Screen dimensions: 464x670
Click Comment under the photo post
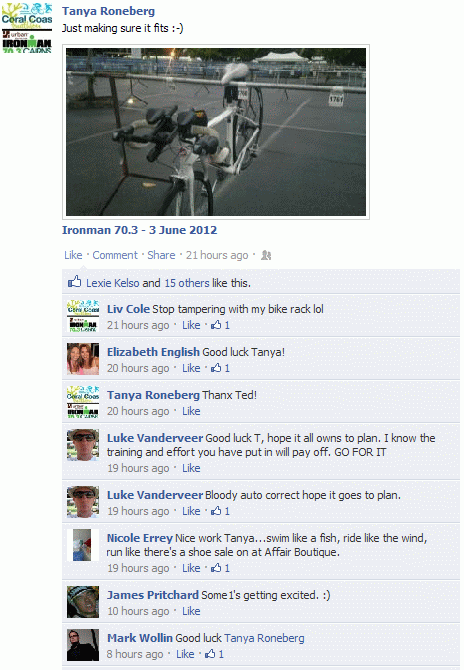[115, 255]
